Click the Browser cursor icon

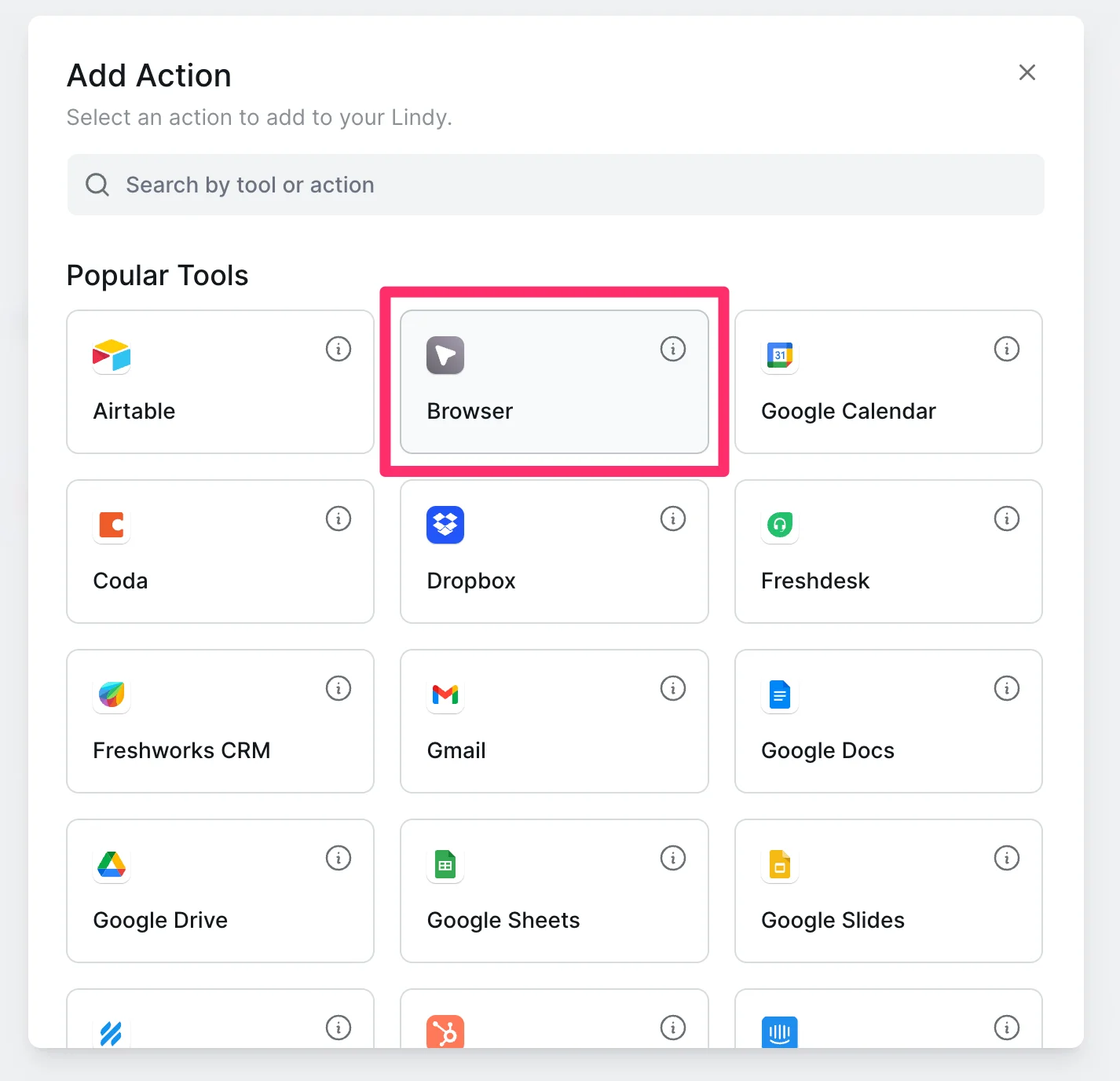tap(445, 355)
